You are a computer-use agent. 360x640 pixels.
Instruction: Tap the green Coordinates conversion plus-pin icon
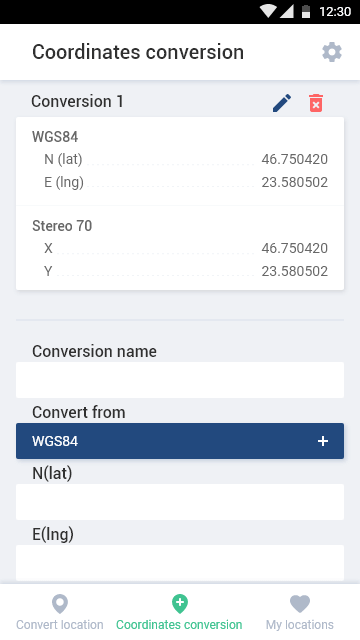tap(180, 604)
